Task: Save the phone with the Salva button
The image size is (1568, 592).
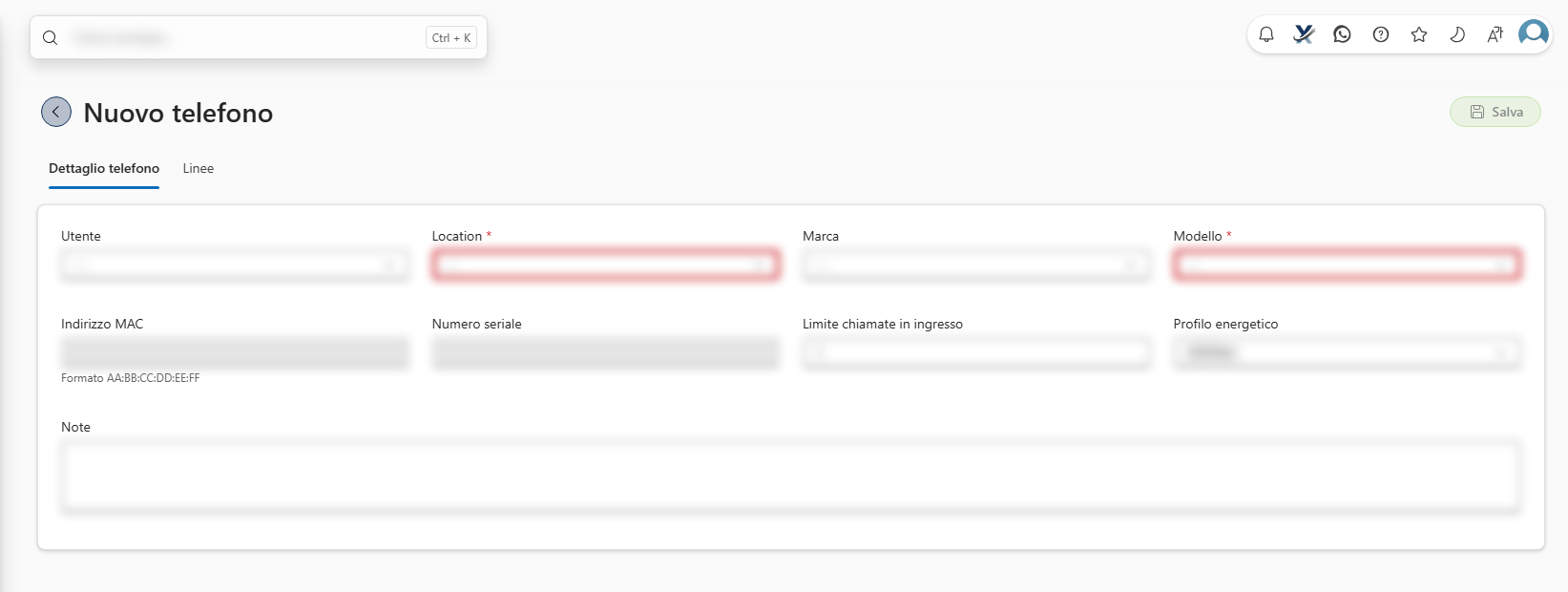Action: coord(1495,112)
